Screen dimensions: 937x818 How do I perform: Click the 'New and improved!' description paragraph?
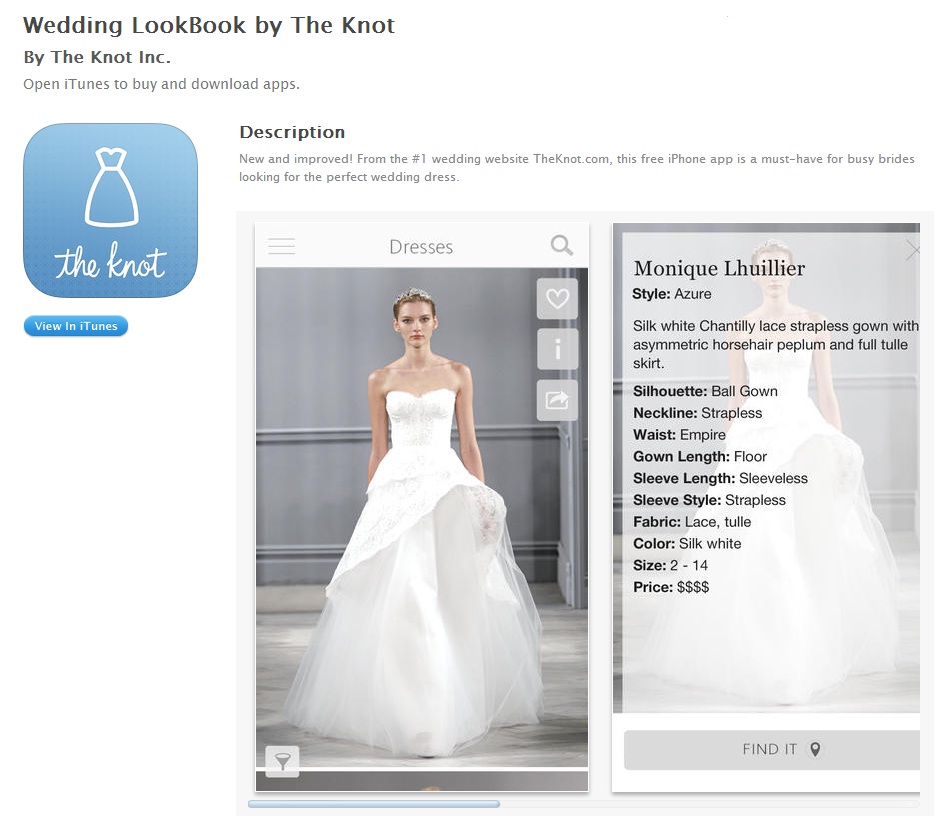[577, 168]
